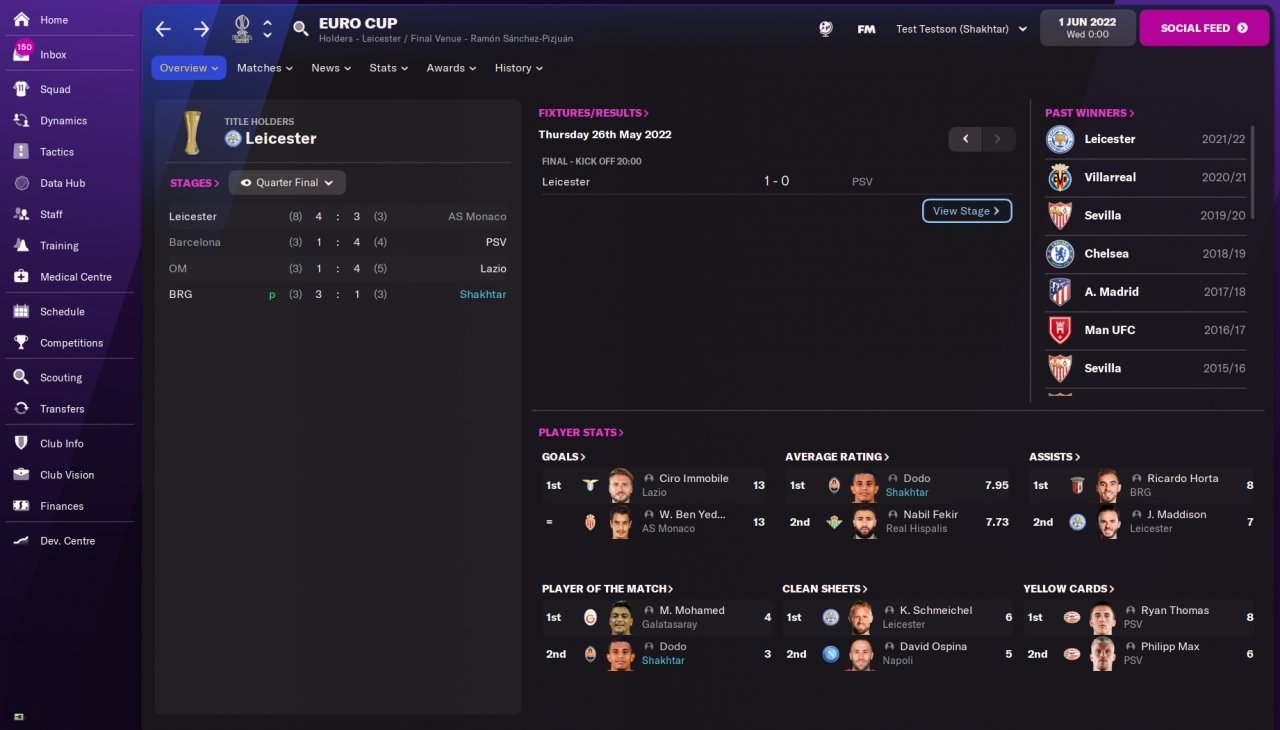Open the Transfers arrows icon

point(21,408)
